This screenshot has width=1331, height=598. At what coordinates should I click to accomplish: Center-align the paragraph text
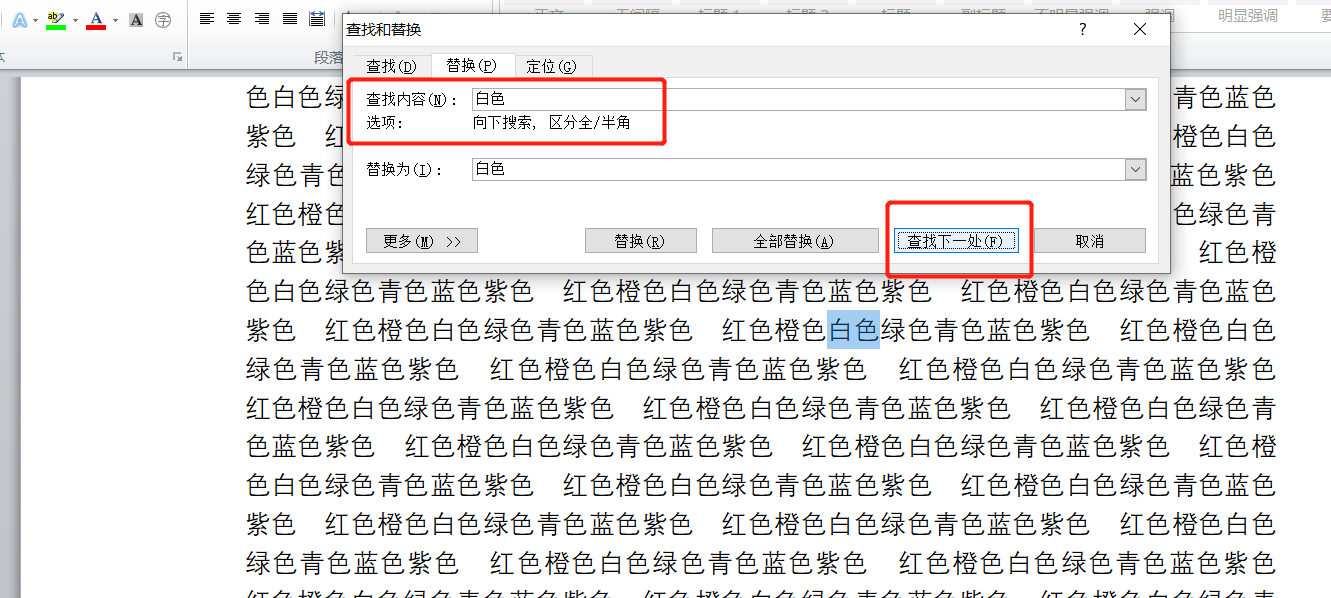coord(234,19)
